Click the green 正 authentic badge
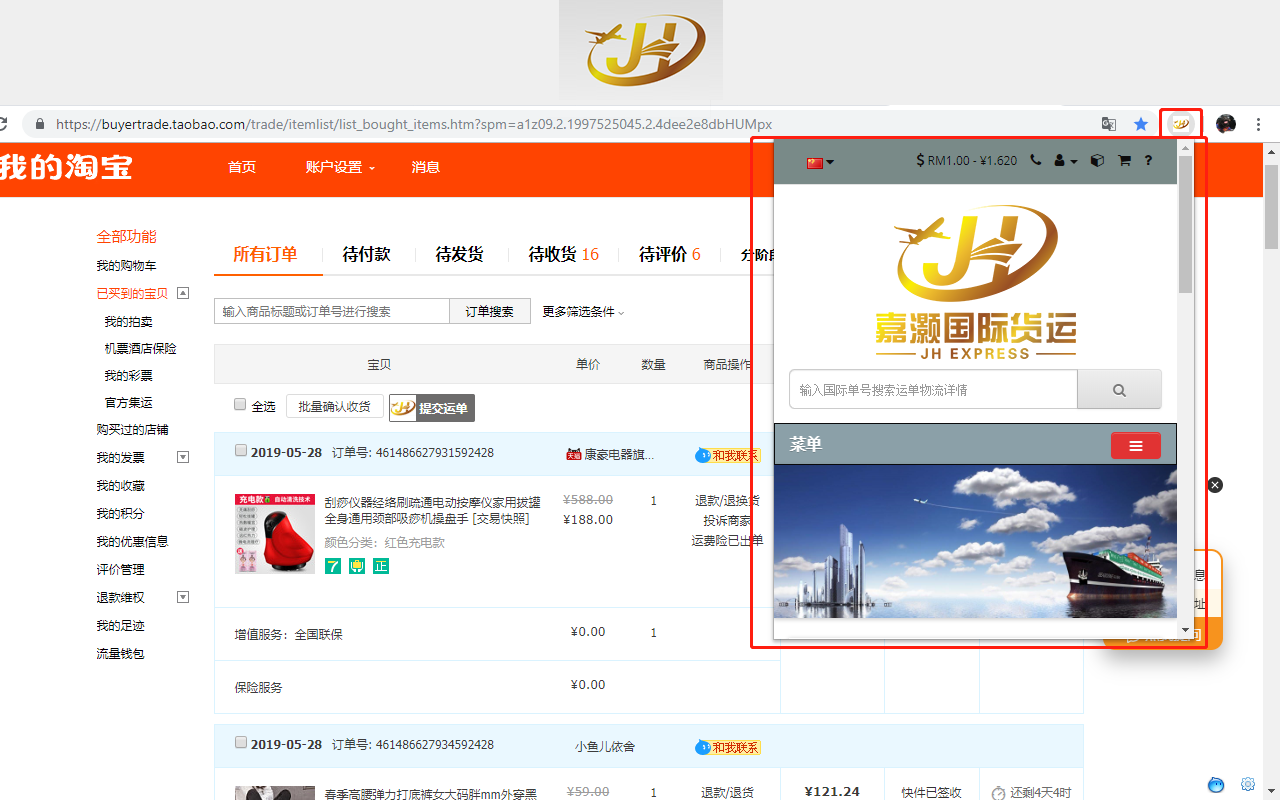This screenshot has height=800, width=1280. click(381, 566)
